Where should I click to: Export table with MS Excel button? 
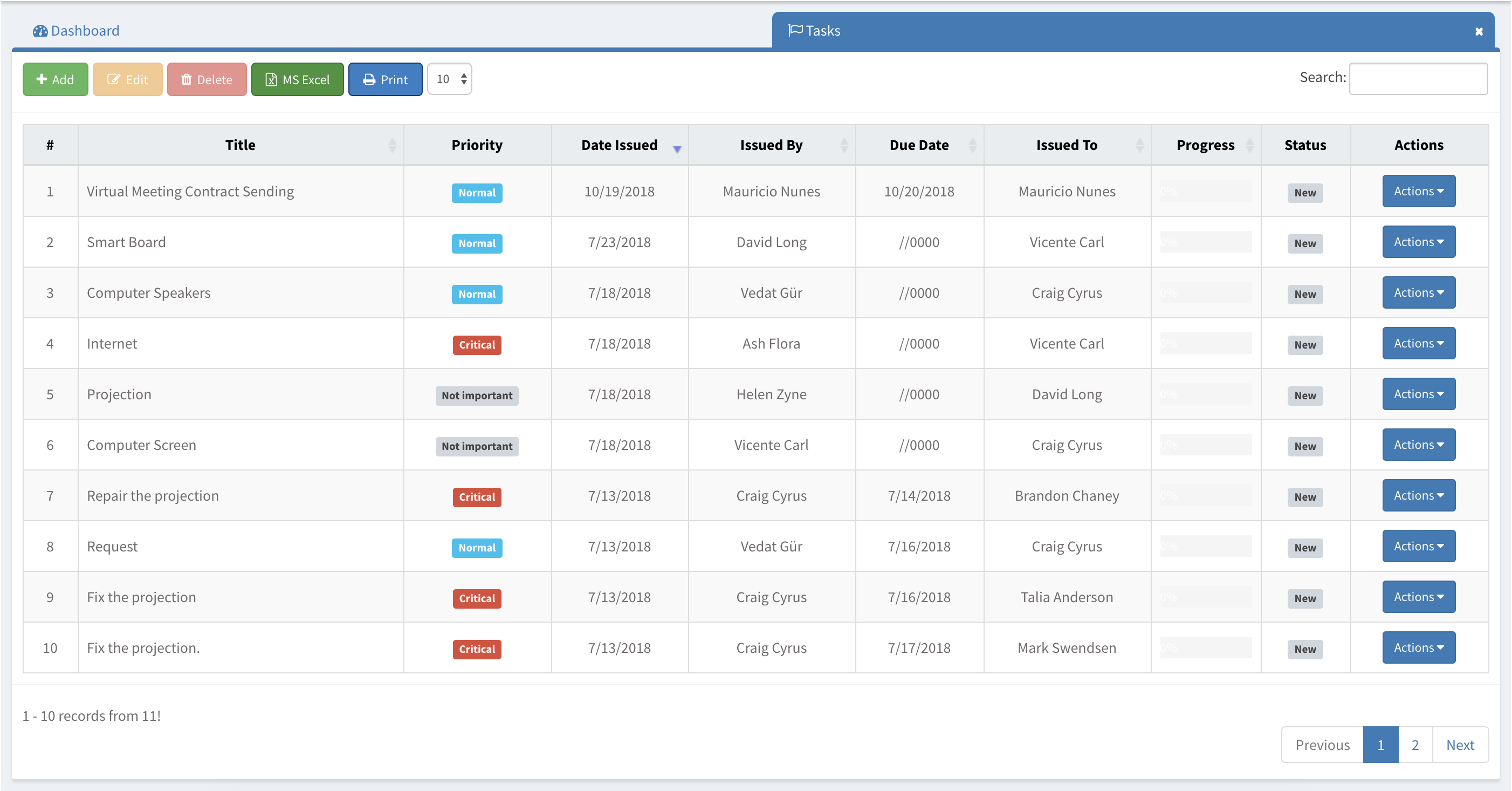(x=297, y=79)
